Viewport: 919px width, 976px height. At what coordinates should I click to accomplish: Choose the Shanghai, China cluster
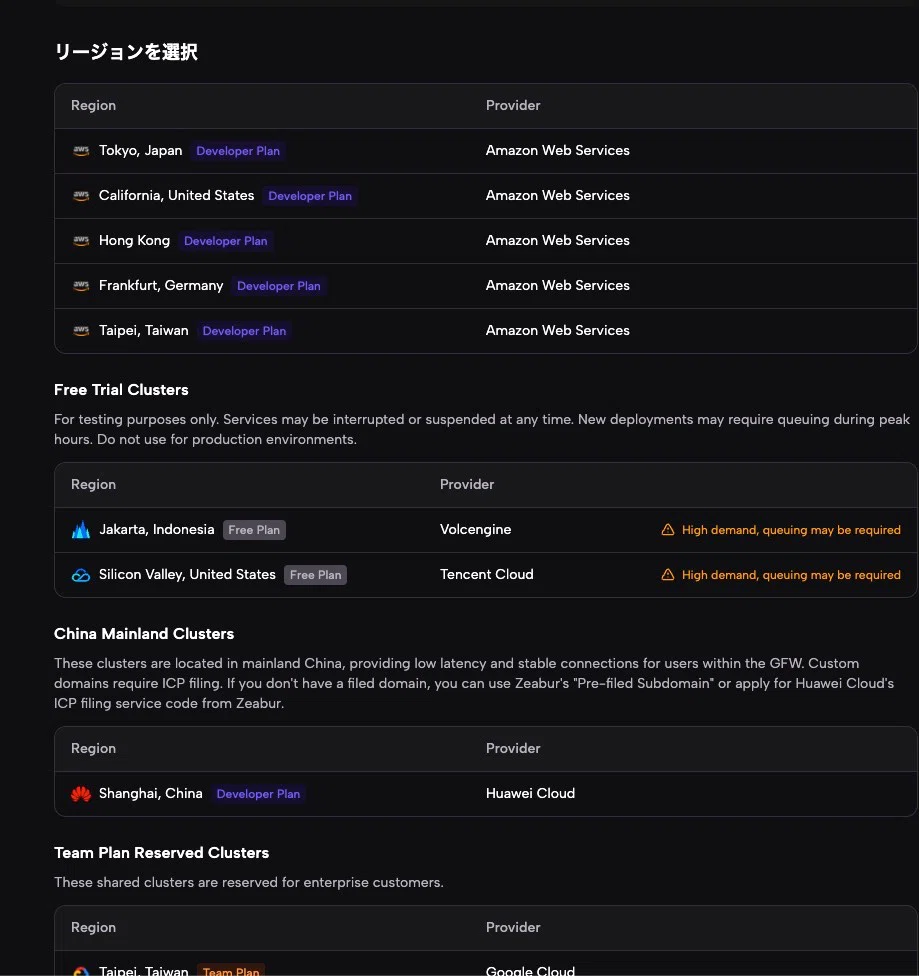coord(486,794)
